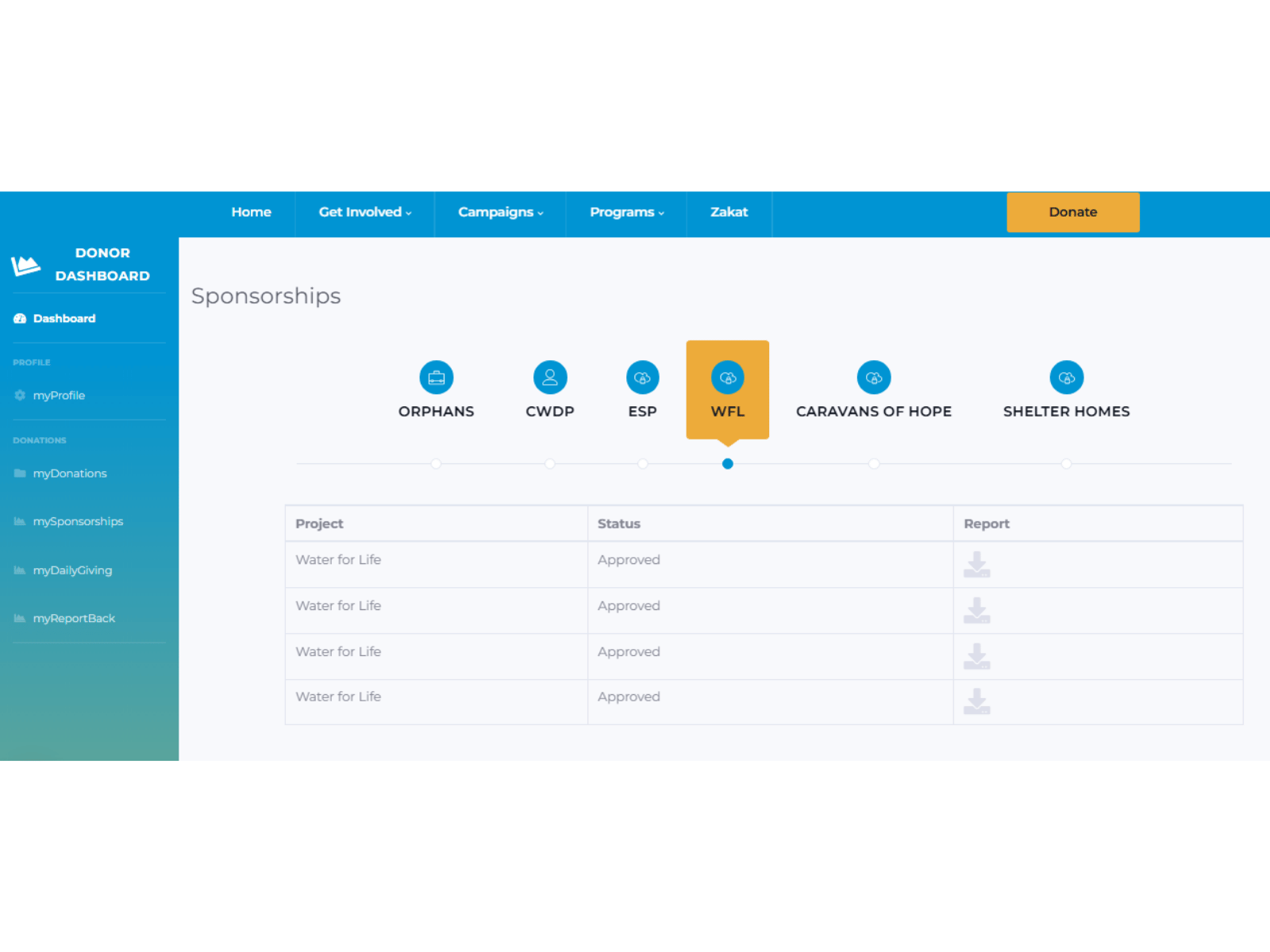Click the ESP timeline dot
The width and height of the screenshot is (1270, 952).
pos(642,464)
